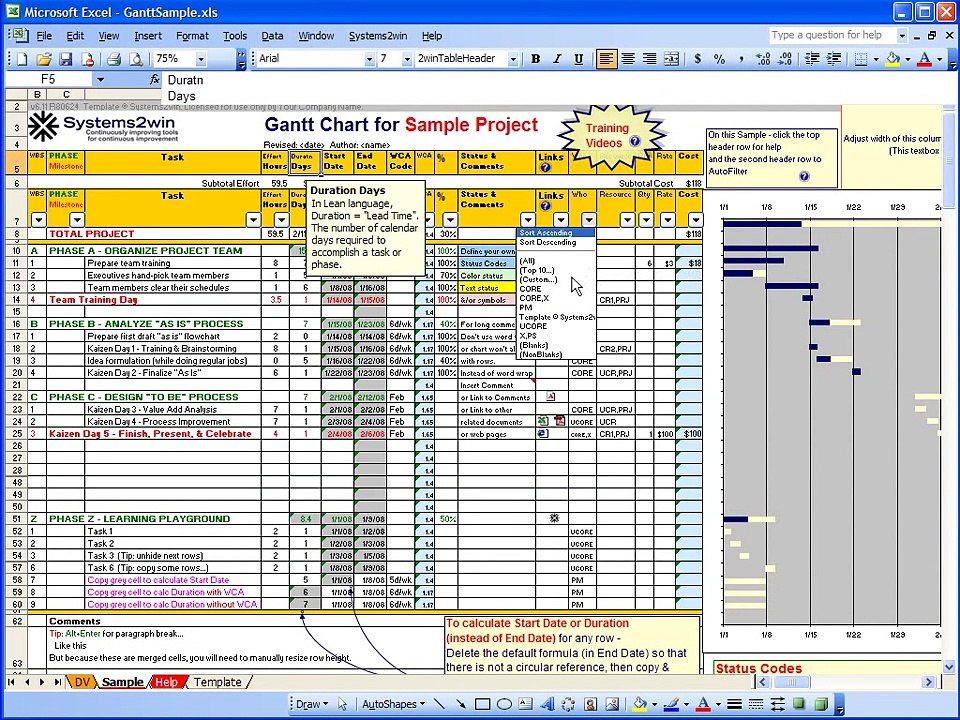Screen dimensions: 960x720
Task: Click the help icon under Links in header row 5
Action: (546, 167)
